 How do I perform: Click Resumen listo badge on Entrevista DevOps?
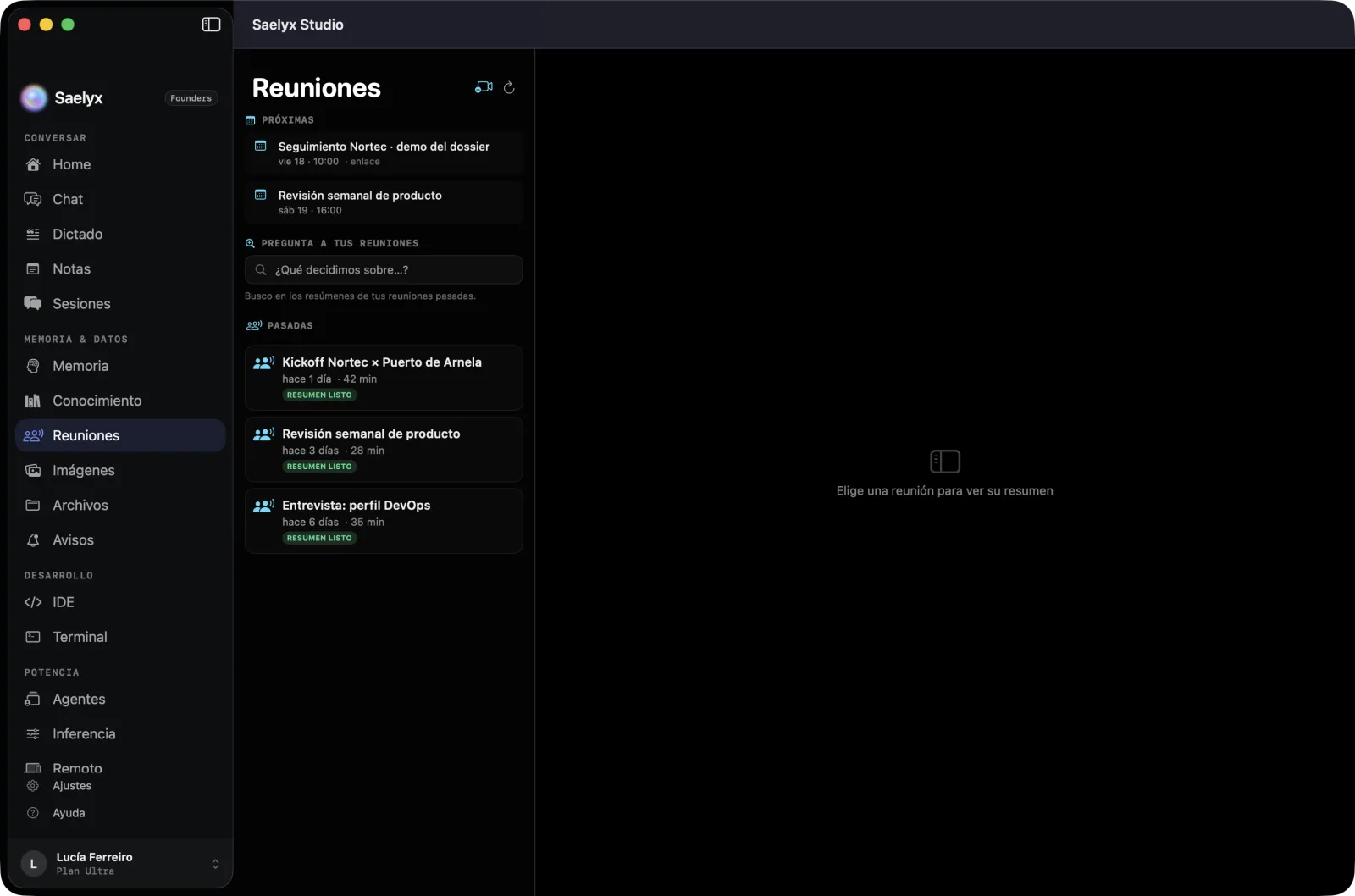(x=319, y=539)
